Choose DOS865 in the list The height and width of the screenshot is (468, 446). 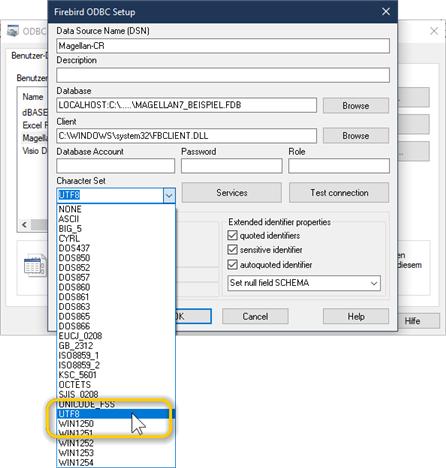(116, 316)
